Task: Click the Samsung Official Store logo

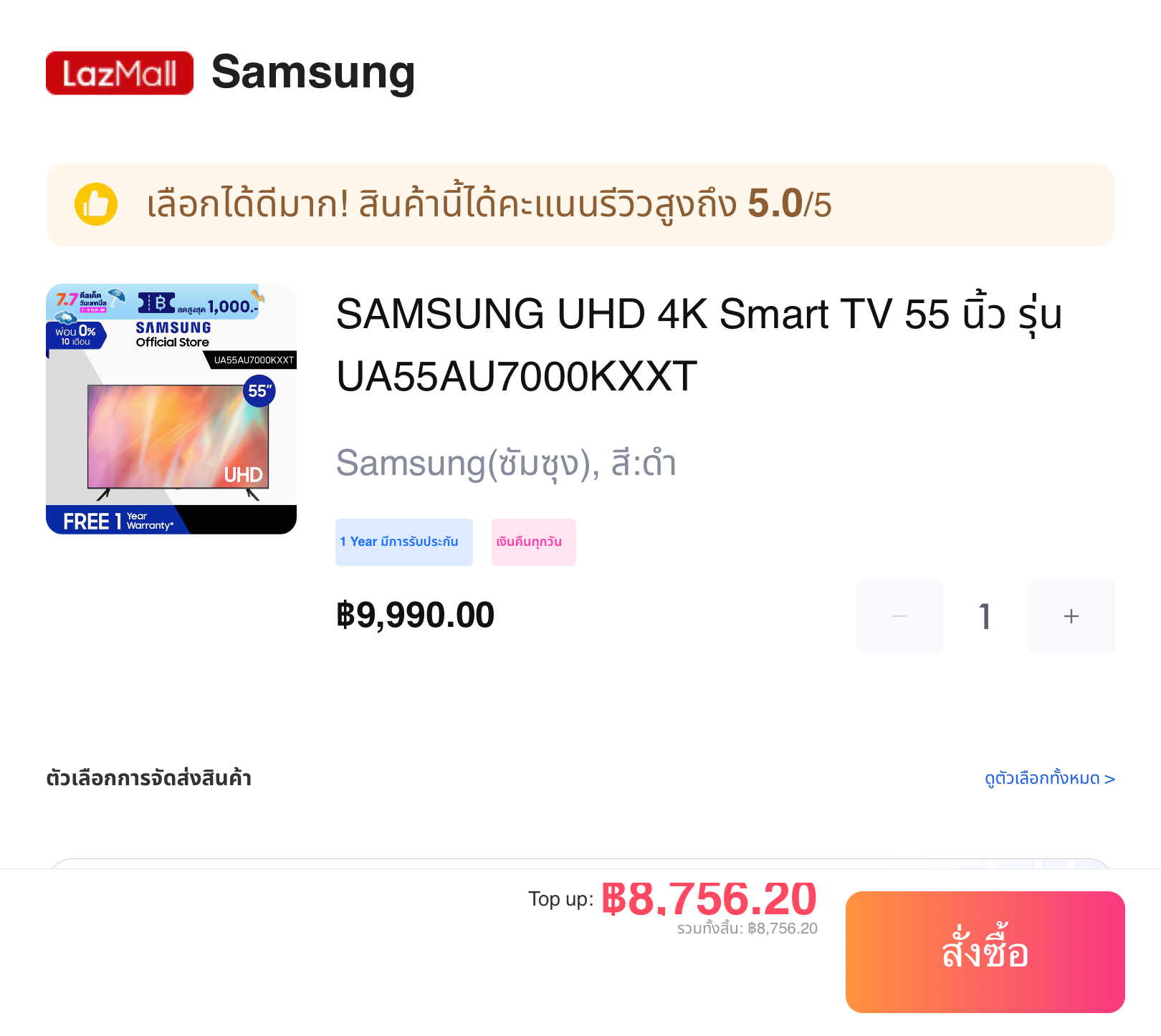Action: click(173, 334)
